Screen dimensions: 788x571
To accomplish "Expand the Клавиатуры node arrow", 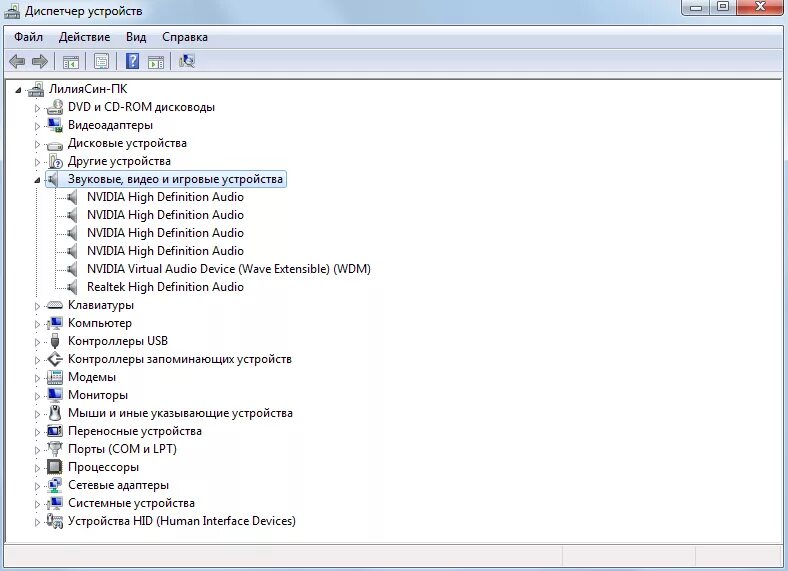I will point(37,306).
